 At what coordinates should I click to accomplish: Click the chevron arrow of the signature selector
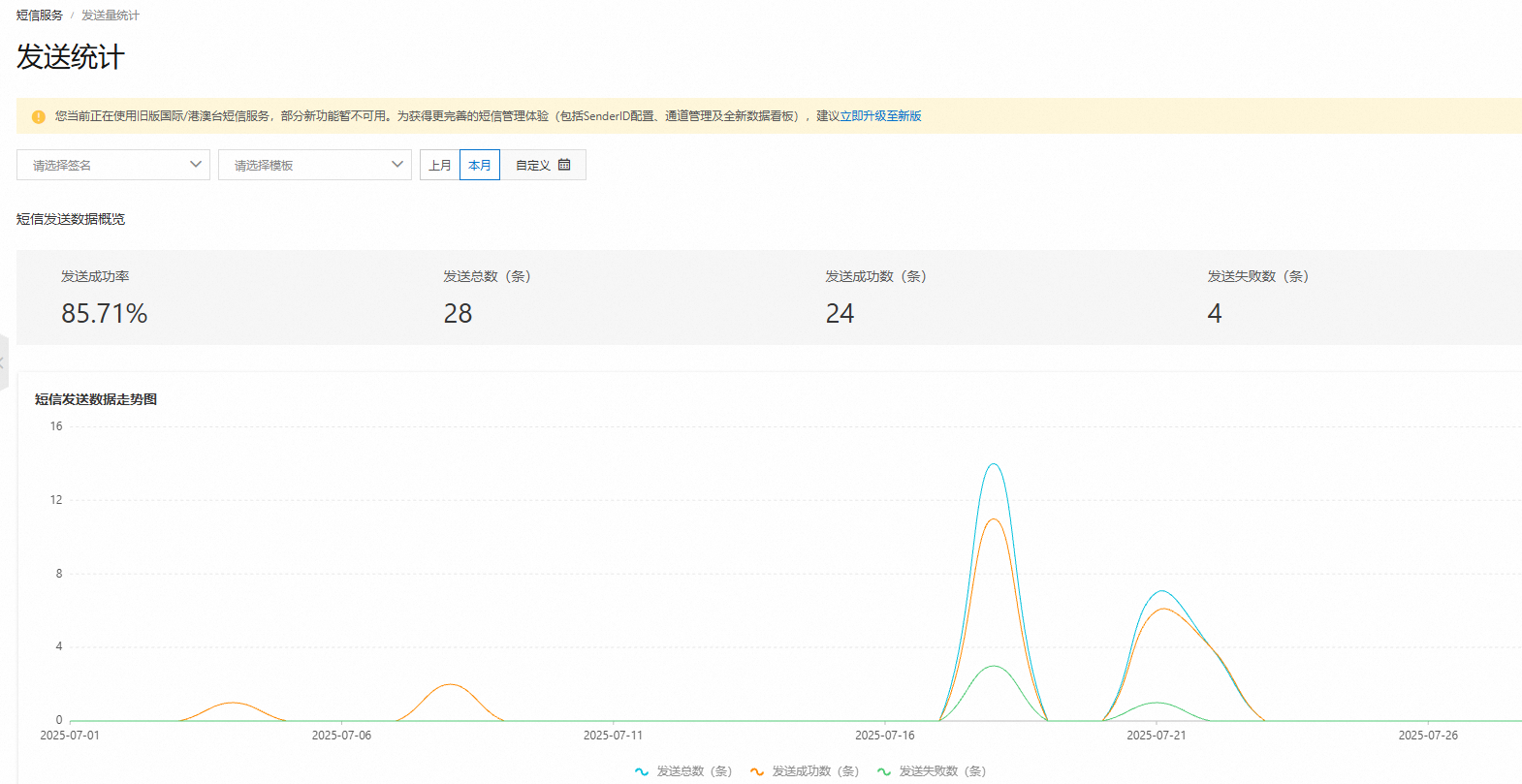(x=196, y=165)
